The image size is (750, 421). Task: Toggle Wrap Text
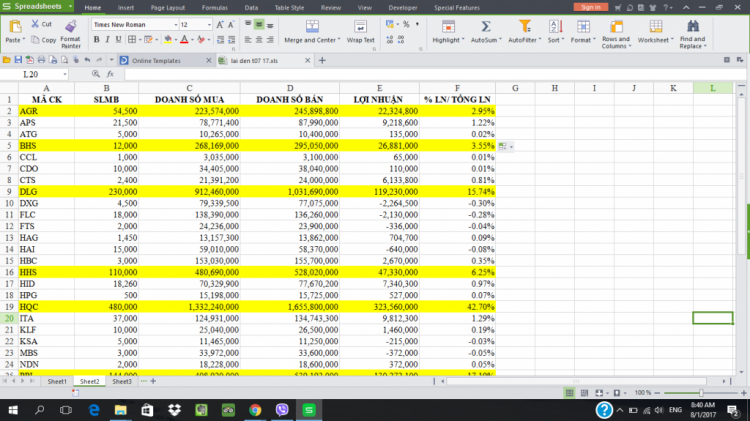point(360,32)
